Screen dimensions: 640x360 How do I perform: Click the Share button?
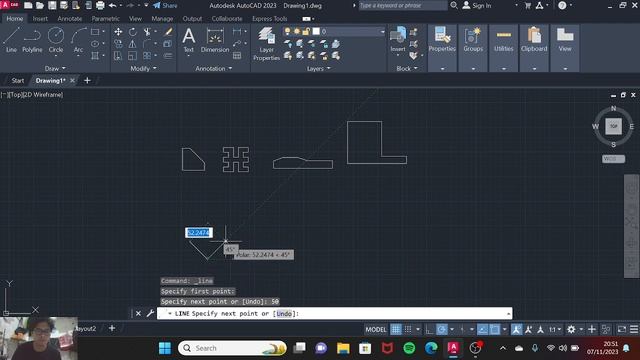165,5
